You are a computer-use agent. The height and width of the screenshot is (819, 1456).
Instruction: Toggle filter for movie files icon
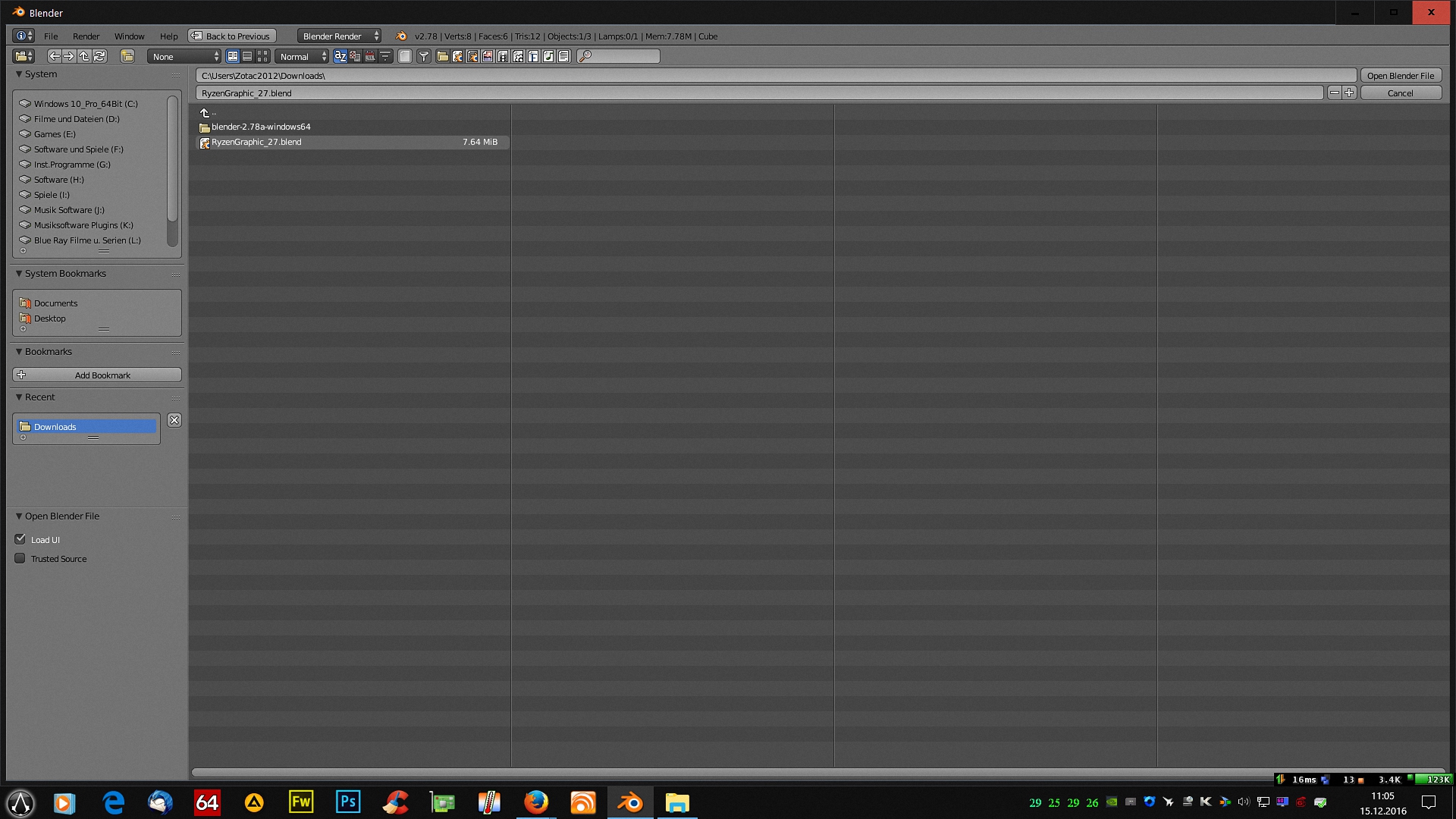coord(503,56)
